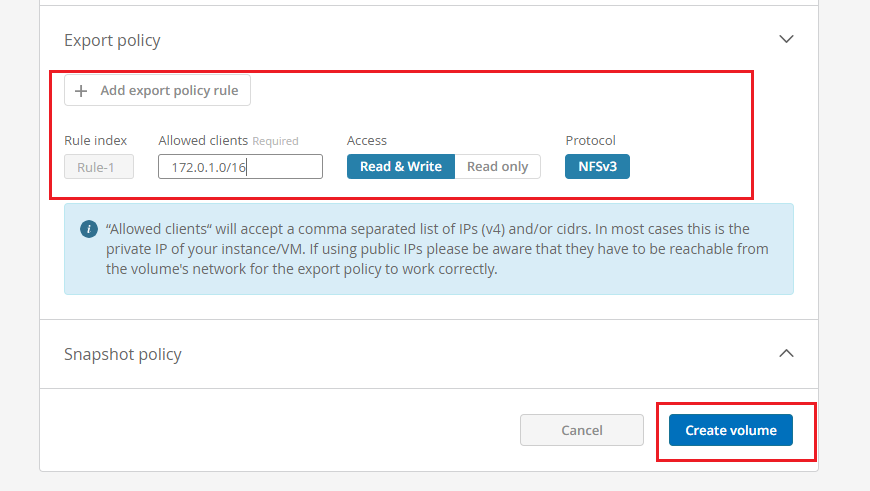Click the info icon in the blue notice

click(89, 230)
